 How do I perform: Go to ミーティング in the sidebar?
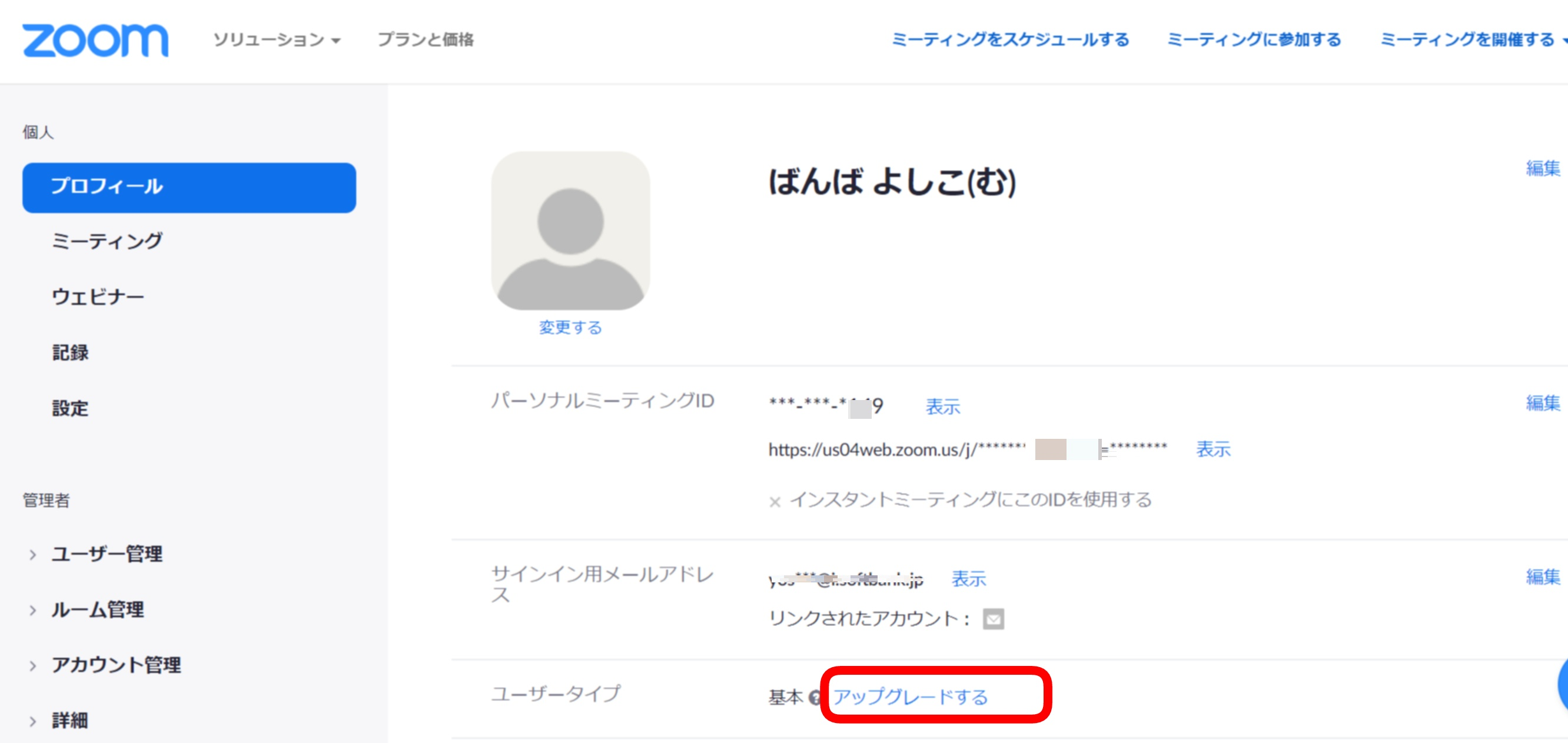pos(107,242)
